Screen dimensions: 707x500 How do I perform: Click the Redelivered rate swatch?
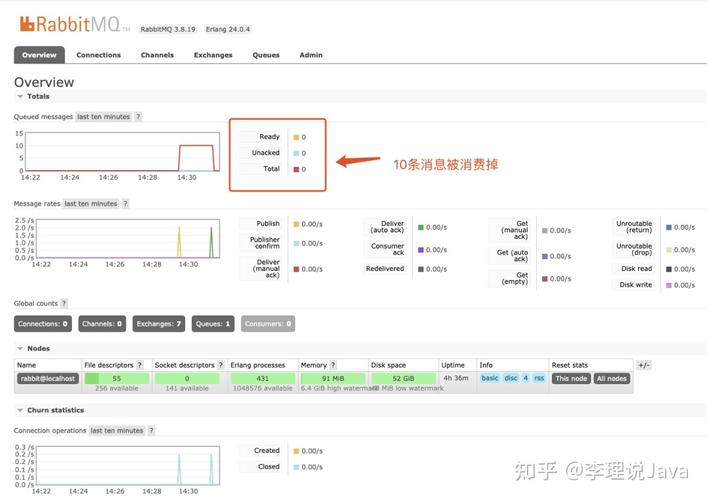(421, 269)
